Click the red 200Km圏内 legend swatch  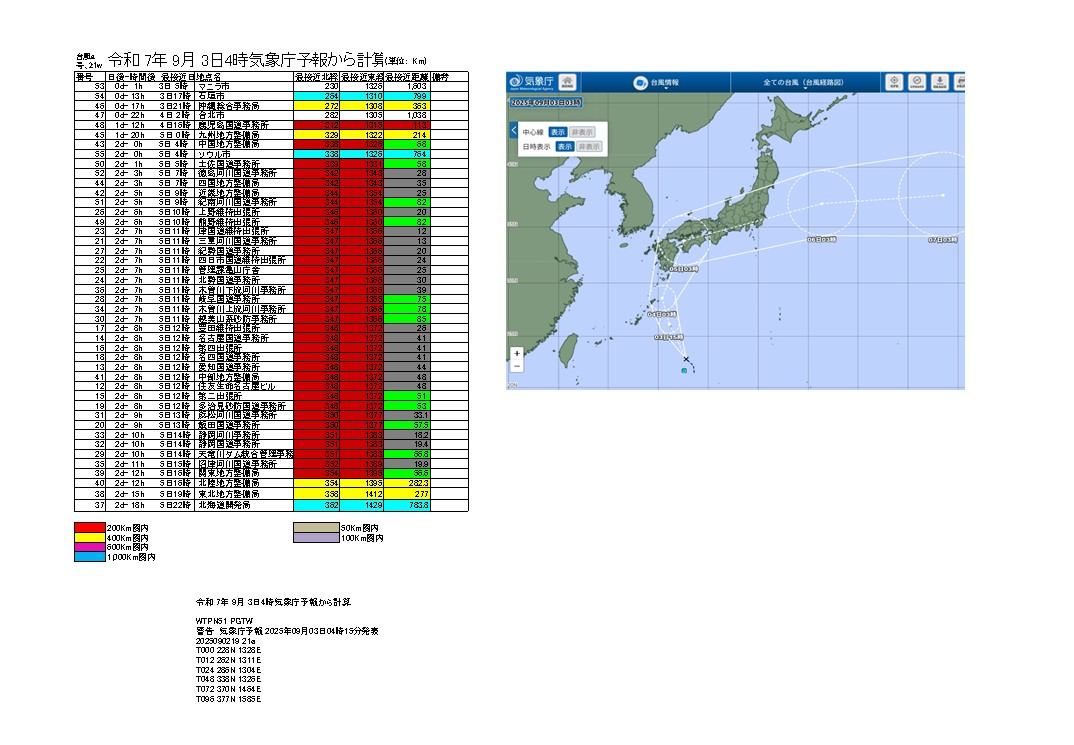[x=89, y=526]
